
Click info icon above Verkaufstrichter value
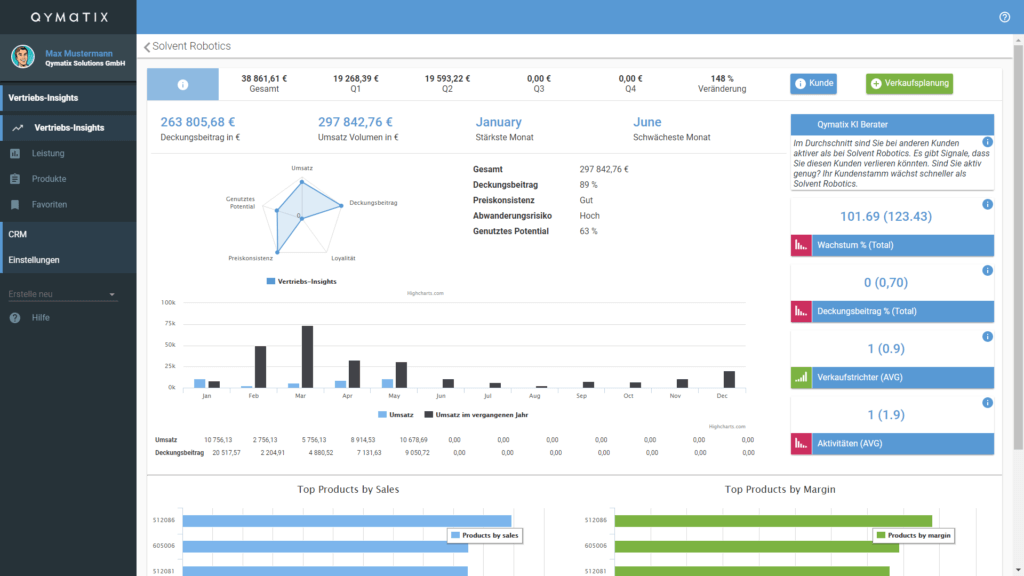pos(987,336)
